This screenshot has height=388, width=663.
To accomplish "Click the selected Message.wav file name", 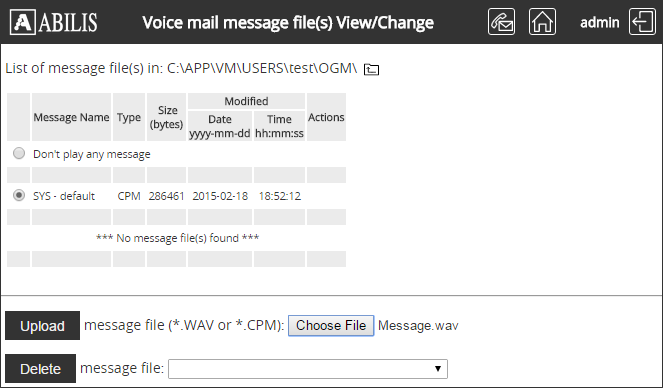I will coord(418,325).
